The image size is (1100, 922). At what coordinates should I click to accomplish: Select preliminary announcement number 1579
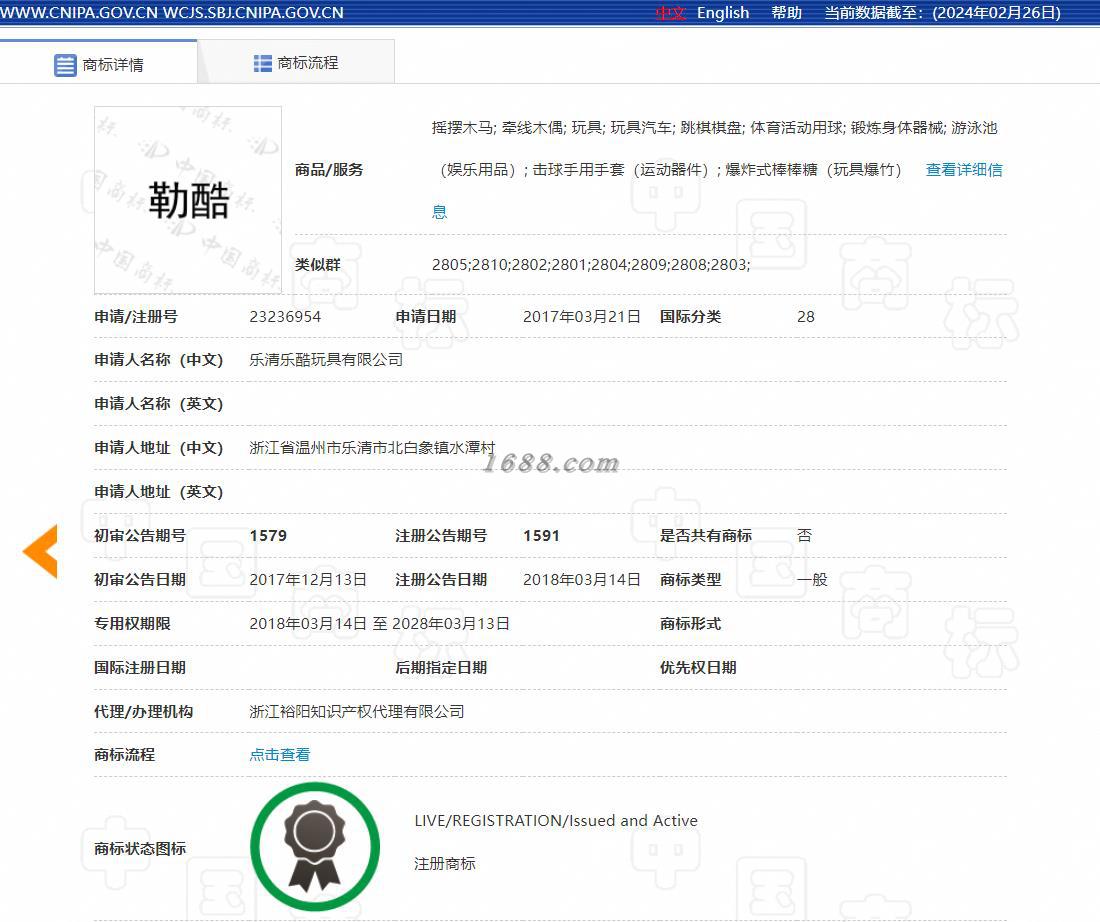268,536
